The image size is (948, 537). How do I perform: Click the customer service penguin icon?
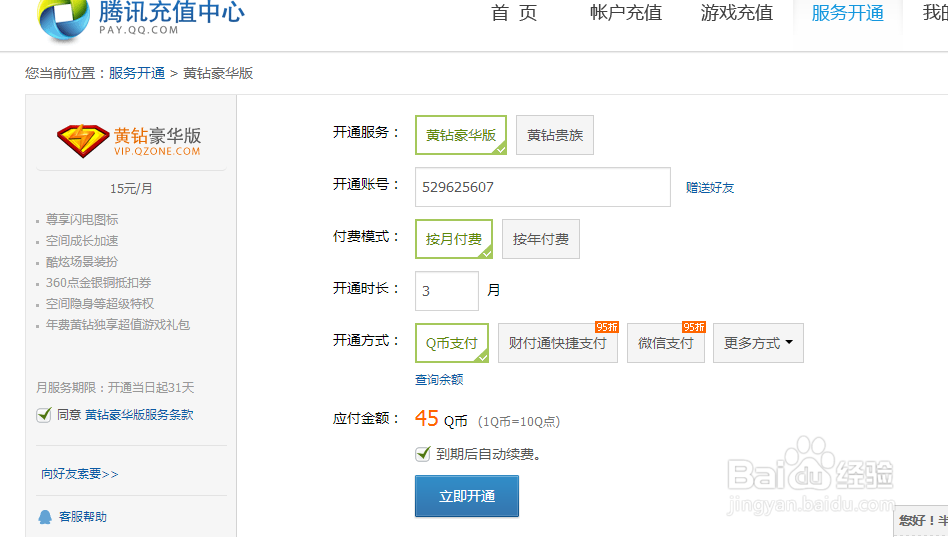tap(45, 517)
